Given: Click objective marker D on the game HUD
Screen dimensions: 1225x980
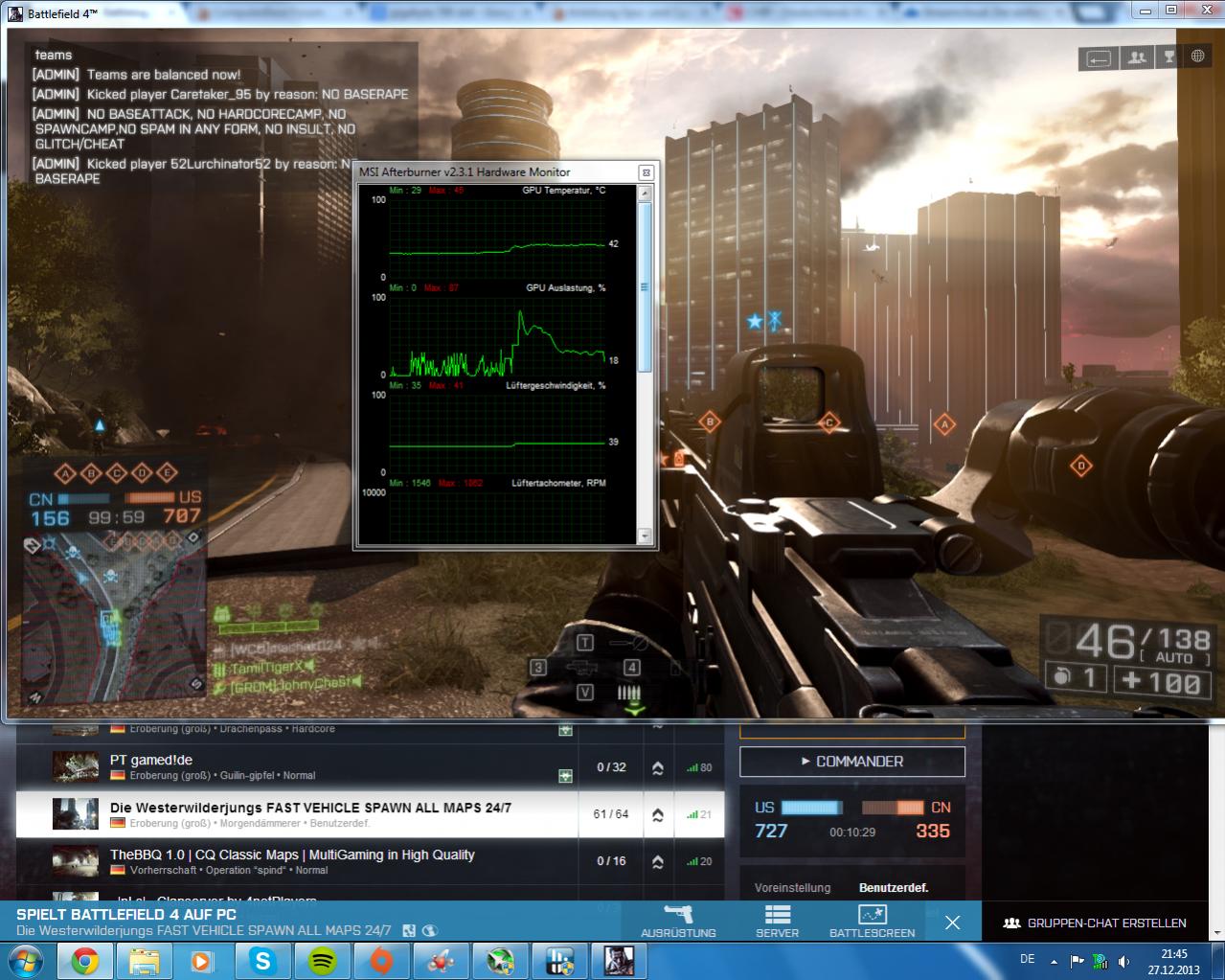Looking at the screenshot, I should coord(1081,467).
